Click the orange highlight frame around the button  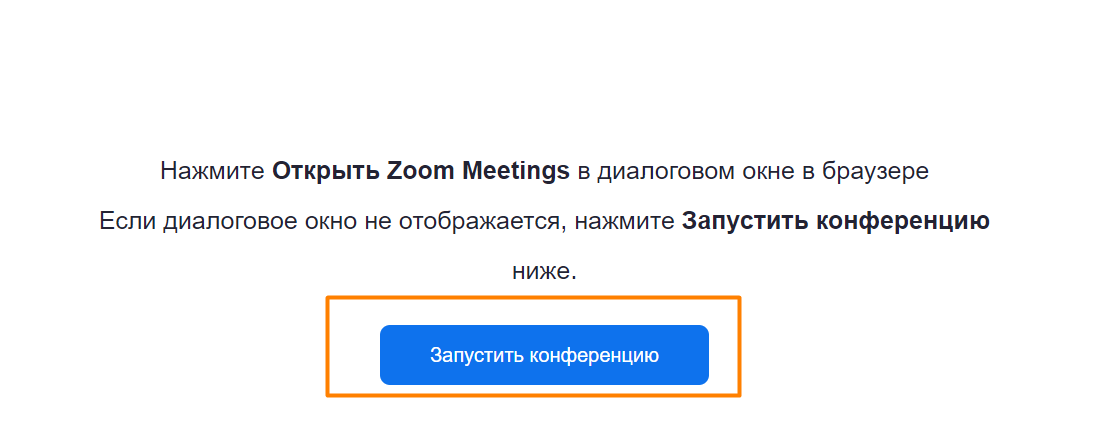738,345
